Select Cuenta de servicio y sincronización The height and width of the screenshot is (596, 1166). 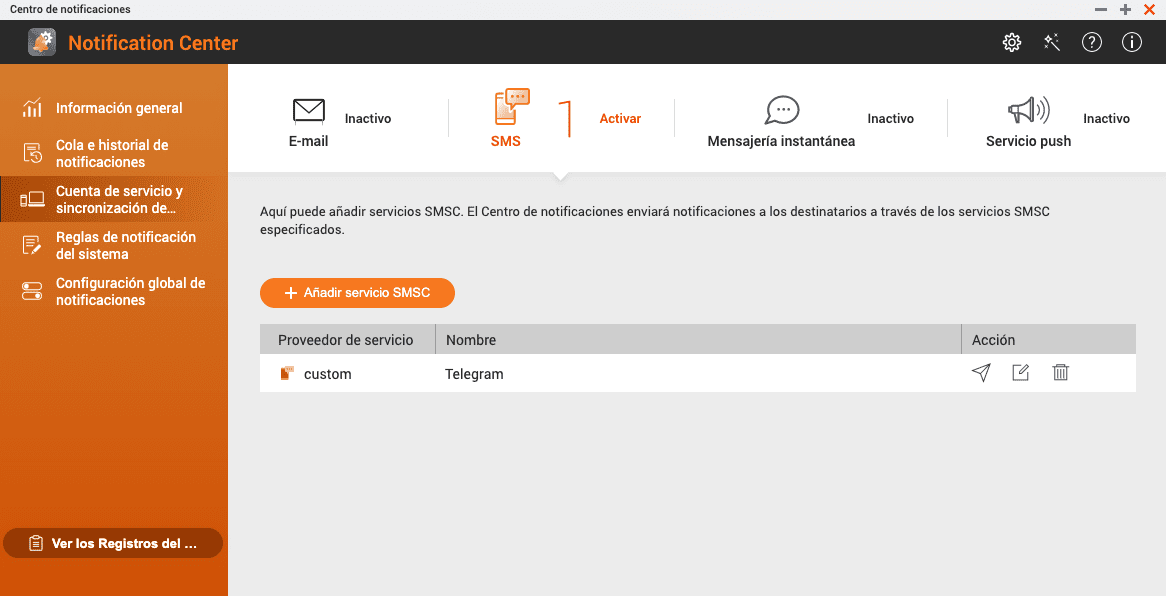[114, 199]
